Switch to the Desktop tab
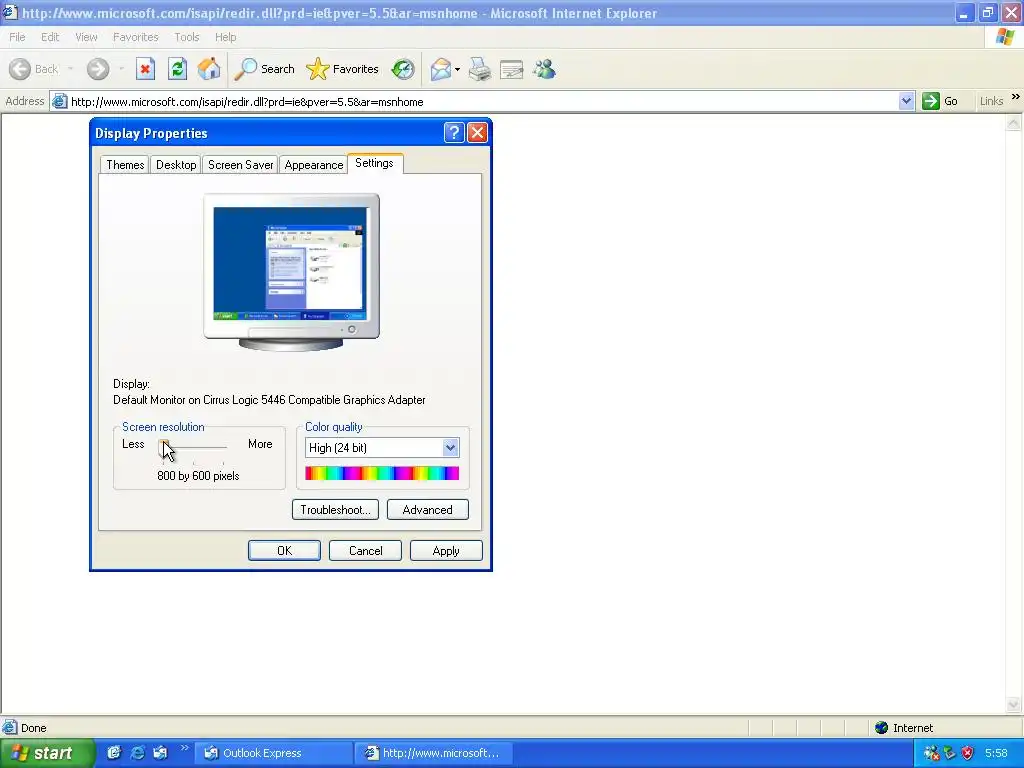This screenshot has height=768, width=1024. coord(176,165)
